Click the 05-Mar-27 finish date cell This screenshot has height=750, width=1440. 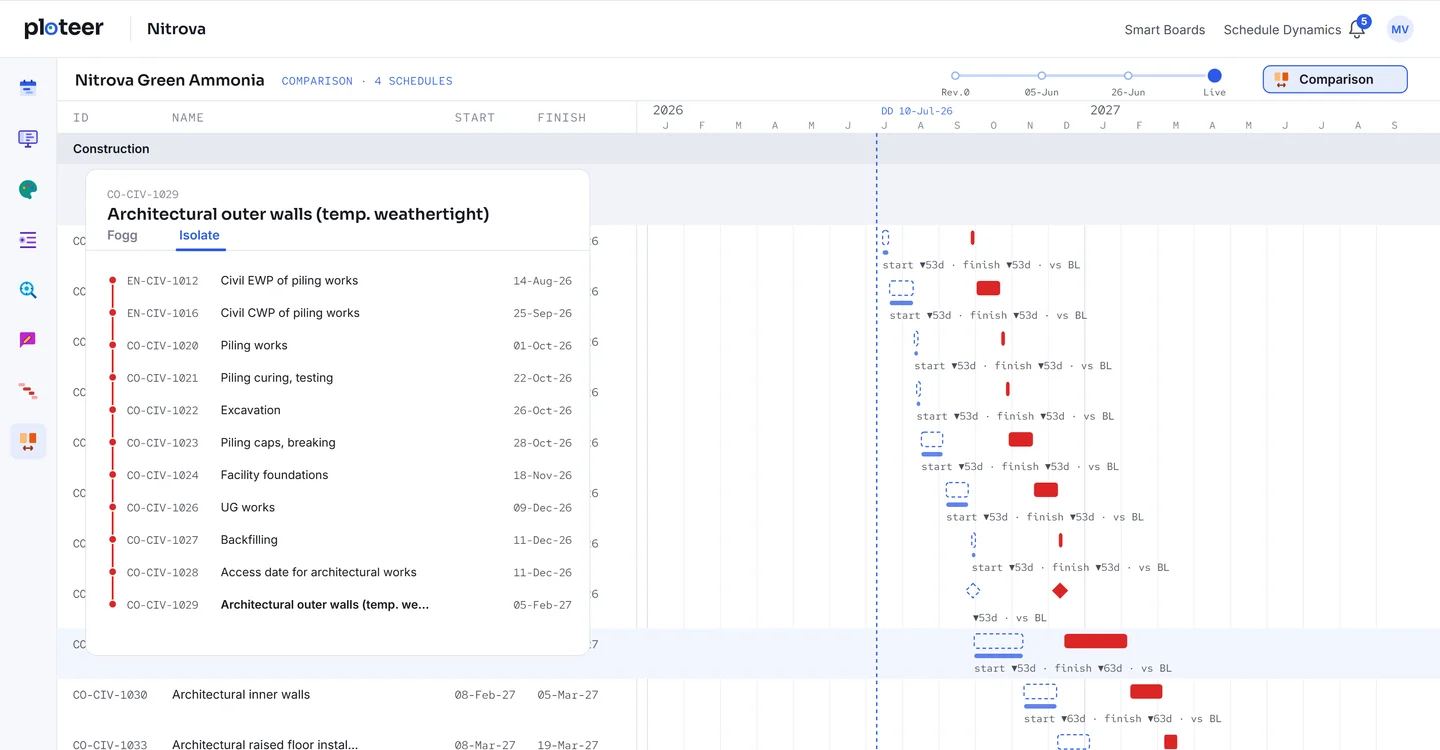[568, 695]
